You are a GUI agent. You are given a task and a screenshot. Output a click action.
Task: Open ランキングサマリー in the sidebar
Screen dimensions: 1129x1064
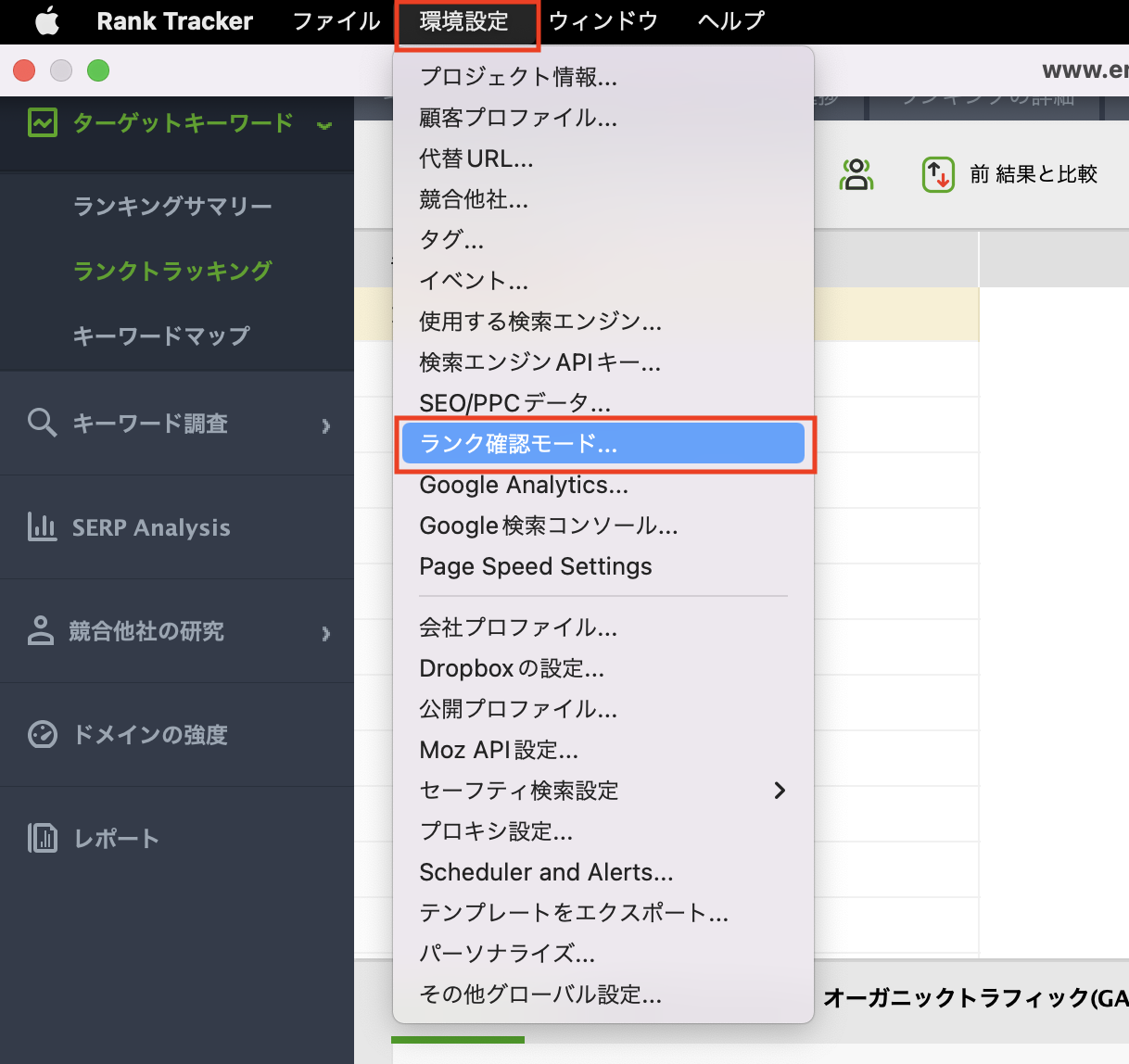[x=172, y=206]
